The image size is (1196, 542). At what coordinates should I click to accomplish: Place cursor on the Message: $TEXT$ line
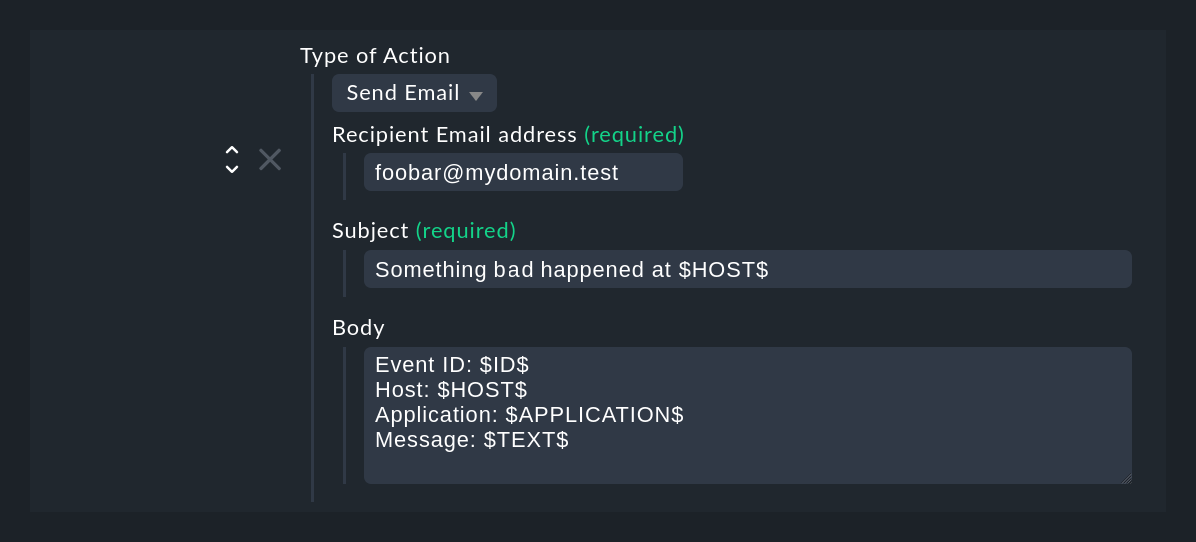coord(472,439)
